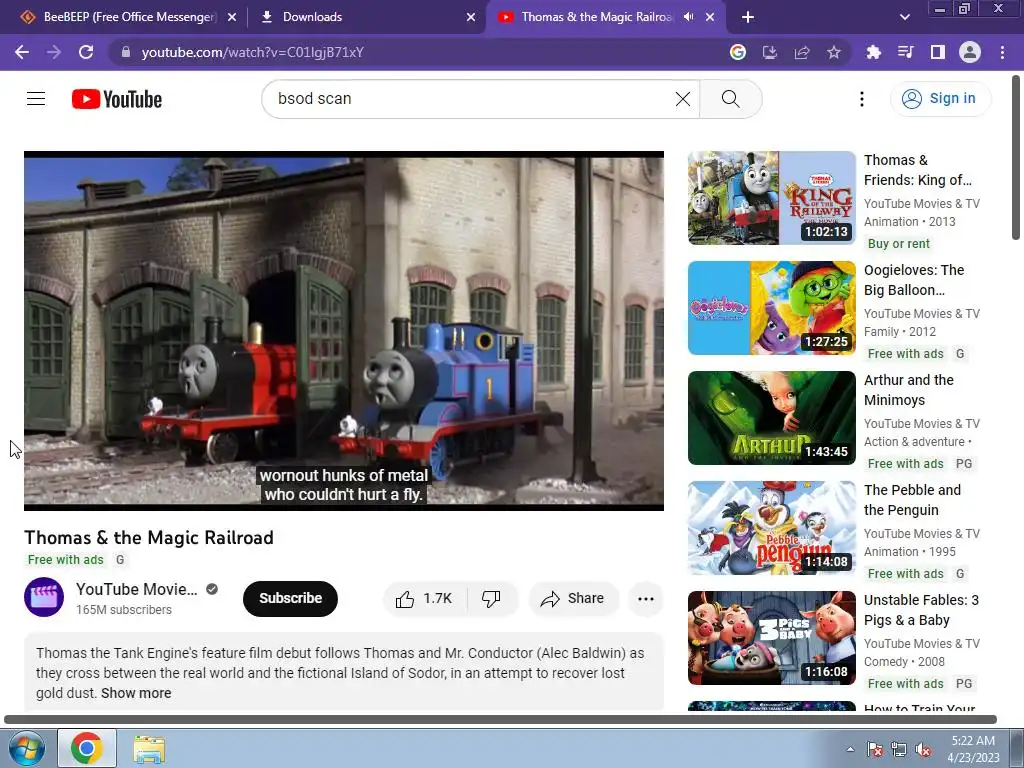Open network tray icon
The image size is (1024, 768).
coord(899,750)
